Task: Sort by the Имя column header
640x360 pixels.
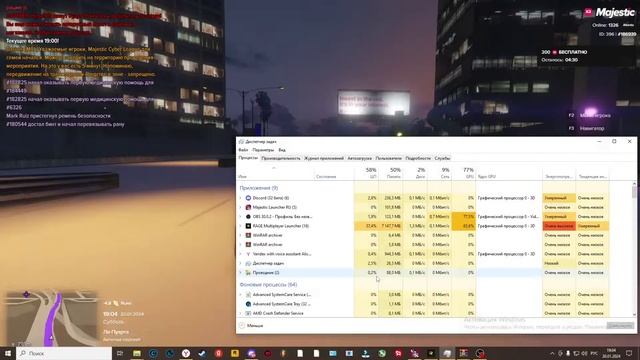Action: 276,173
